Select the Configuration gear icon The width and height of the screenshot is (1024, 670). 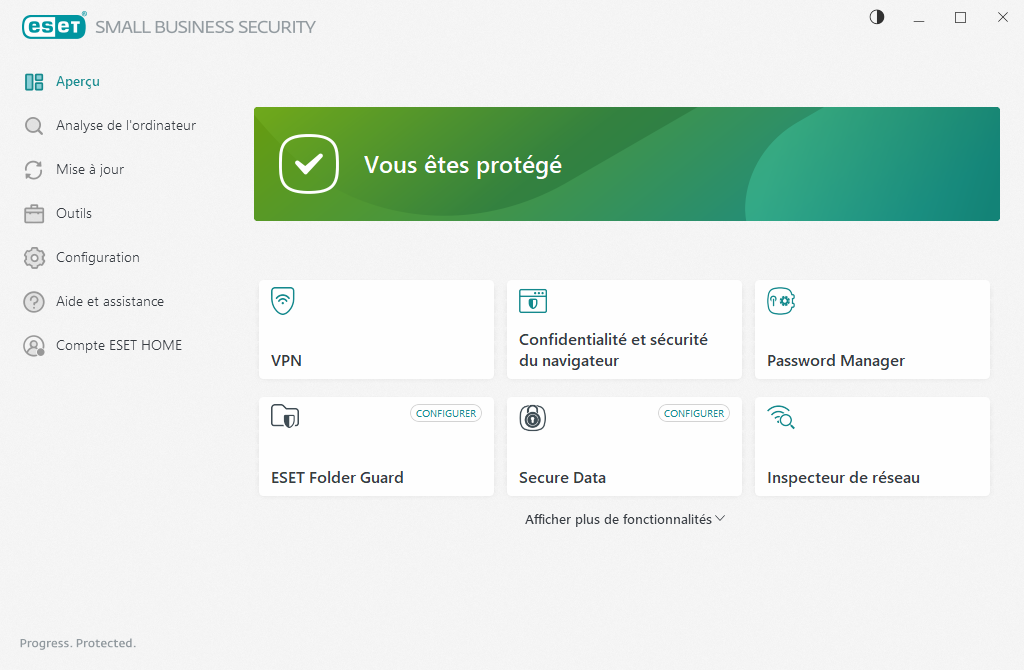pyautogui.click(x=33, y=257)
